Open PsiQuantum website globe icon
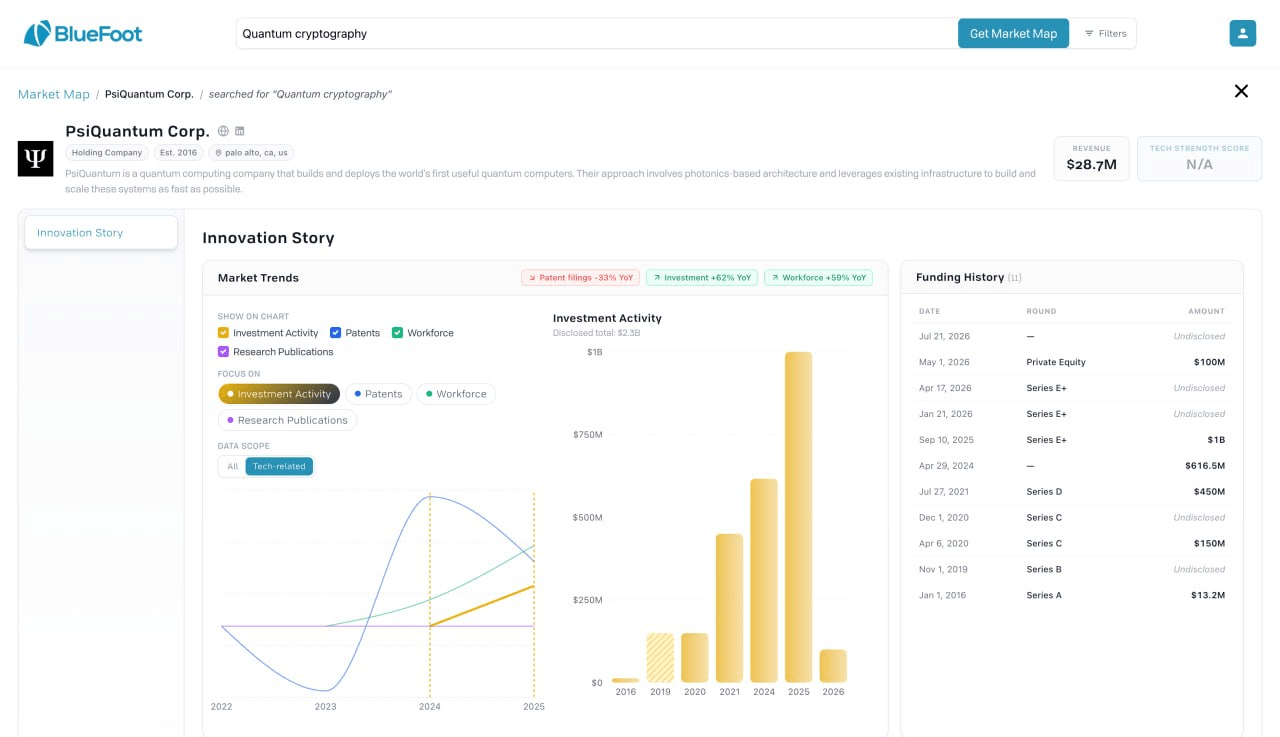The image size is (1280, 737). click(x=223, y=131)
